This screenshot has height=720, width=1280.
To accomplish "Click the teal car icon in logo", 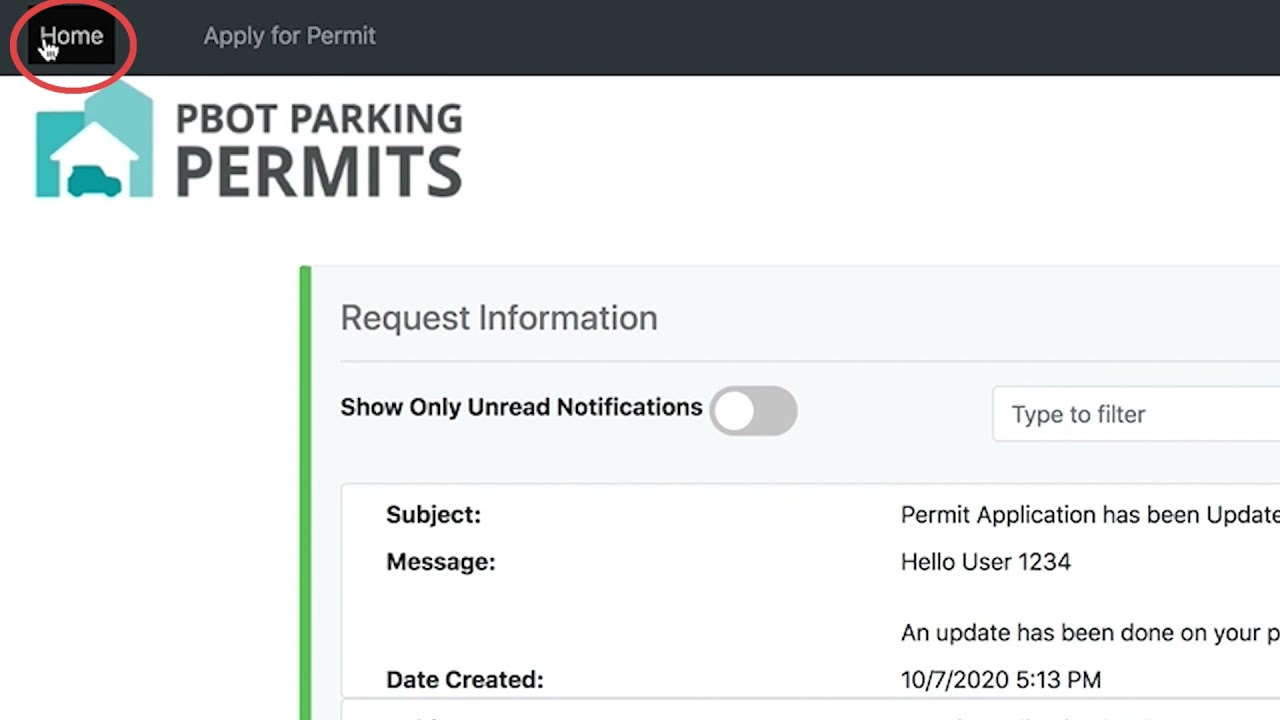I will pyautogui.click(x=94, y=182).
